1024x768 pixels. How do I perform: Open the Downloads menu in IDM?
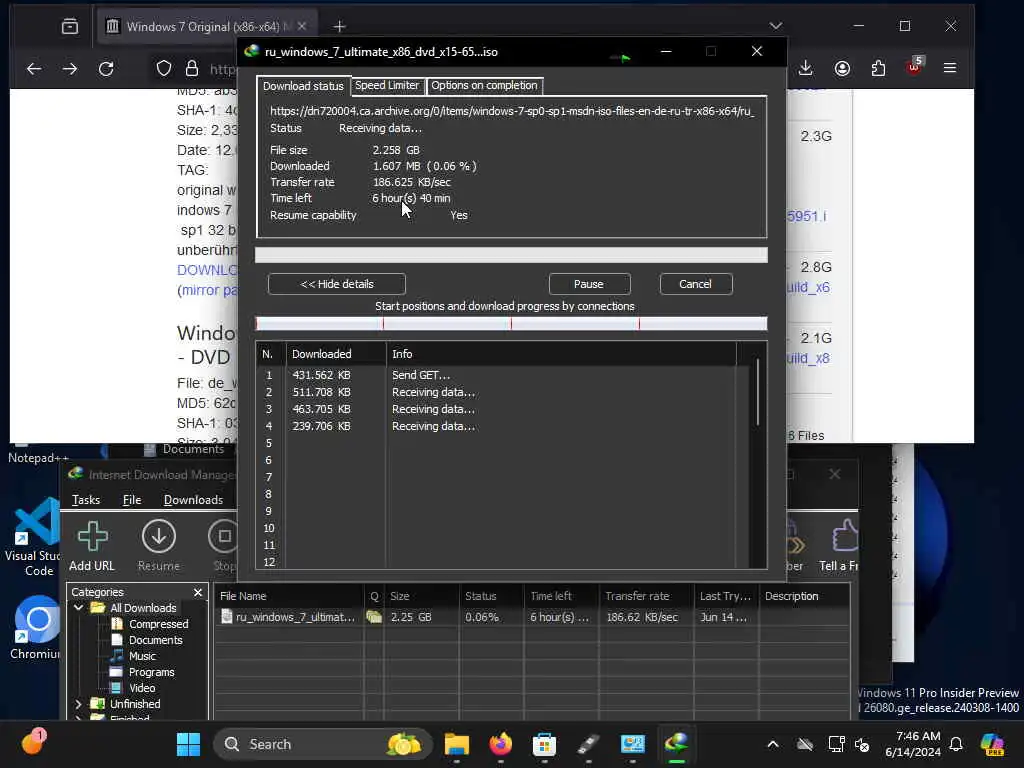click(193, 500)
